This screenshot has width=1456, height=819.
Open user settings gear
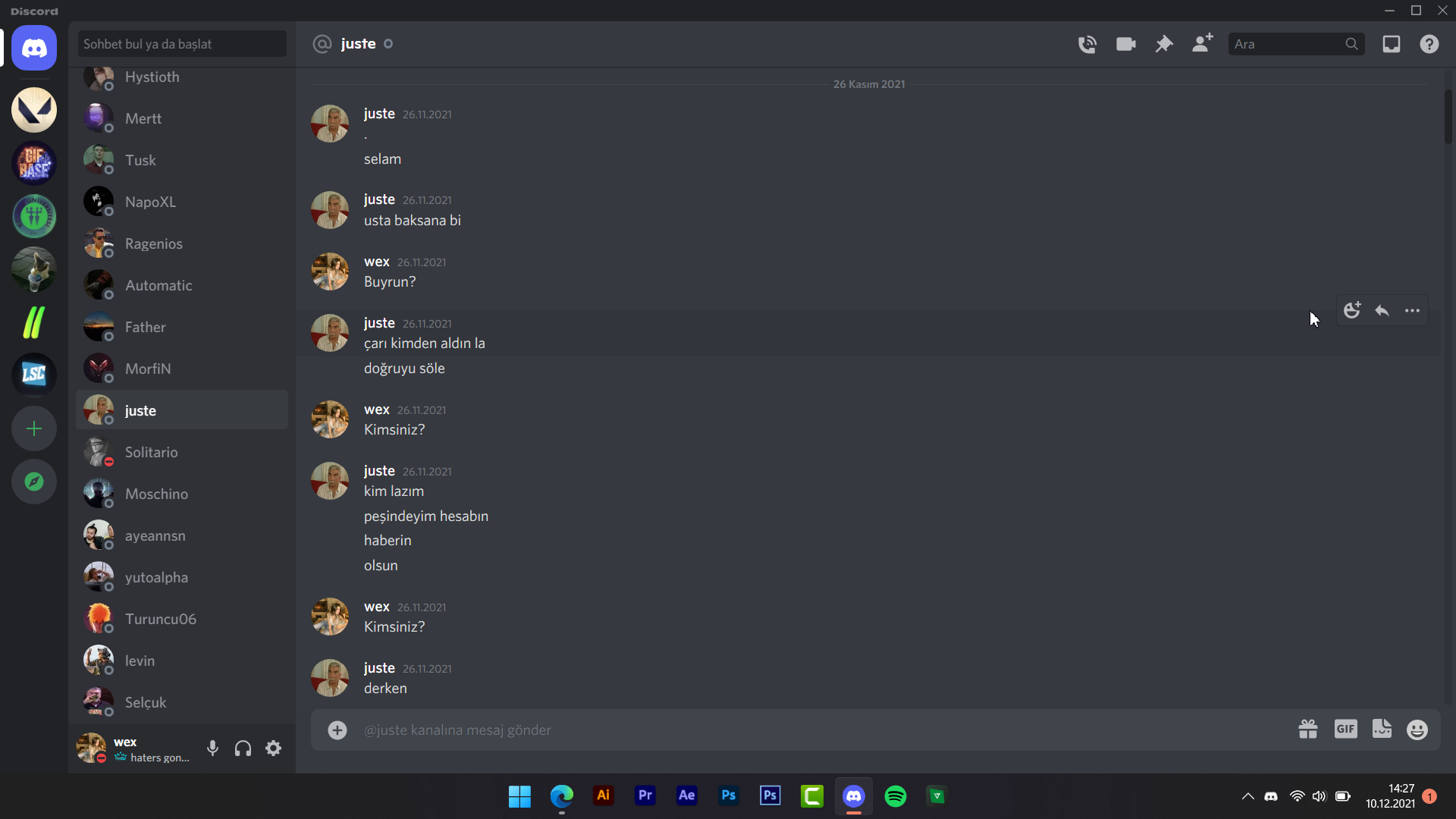pyautogui.click(x=274, y=748)
